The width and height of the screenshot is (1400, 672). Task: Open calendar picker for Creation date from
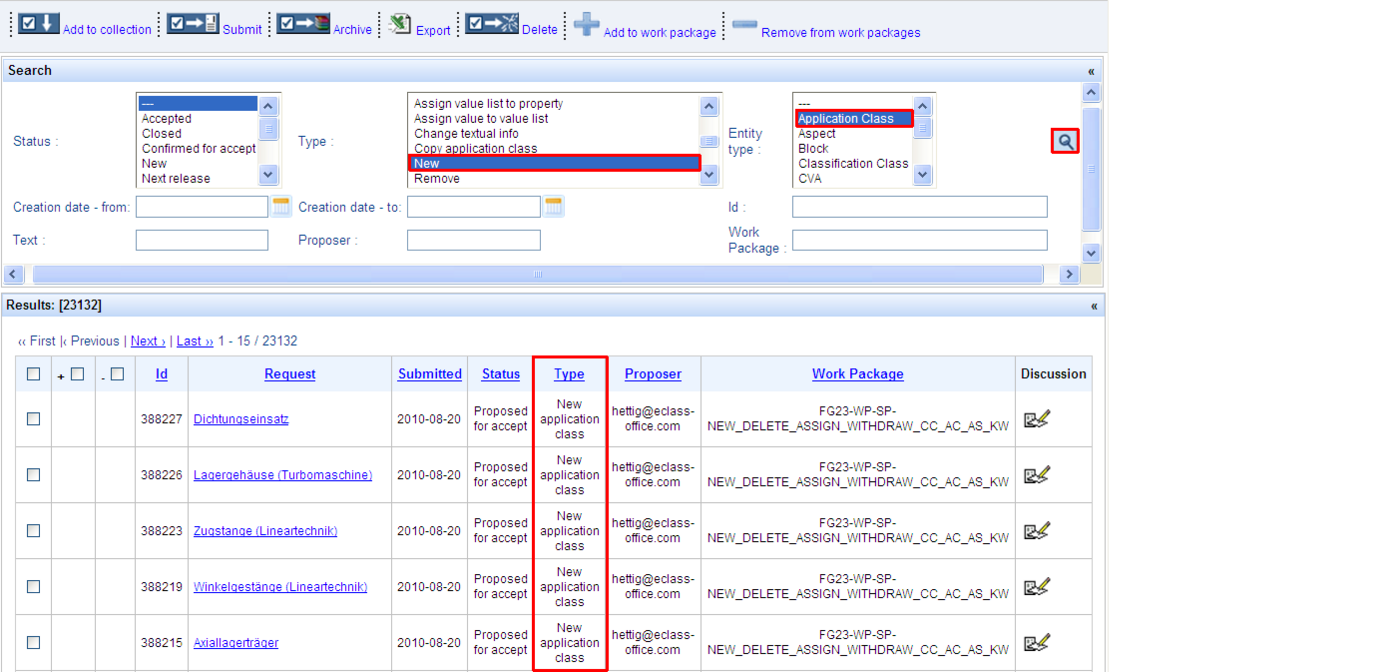tap(281, 207)
